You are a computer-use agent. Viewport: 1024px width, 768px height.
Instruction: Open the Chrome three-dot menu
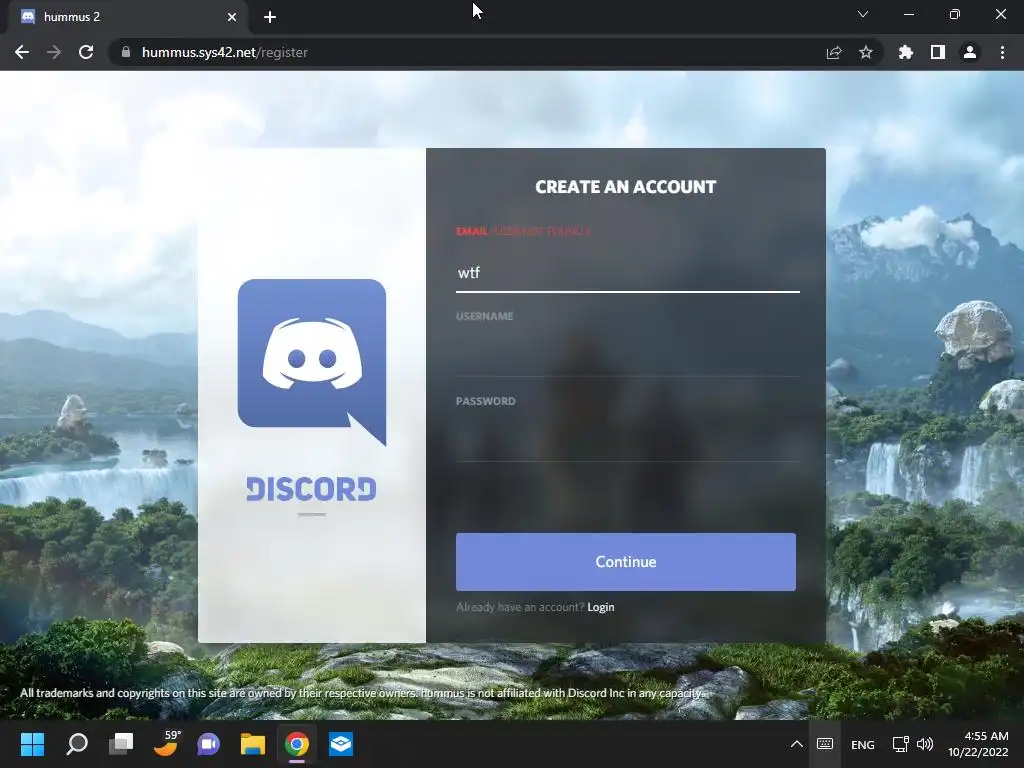coord(1002,52)
